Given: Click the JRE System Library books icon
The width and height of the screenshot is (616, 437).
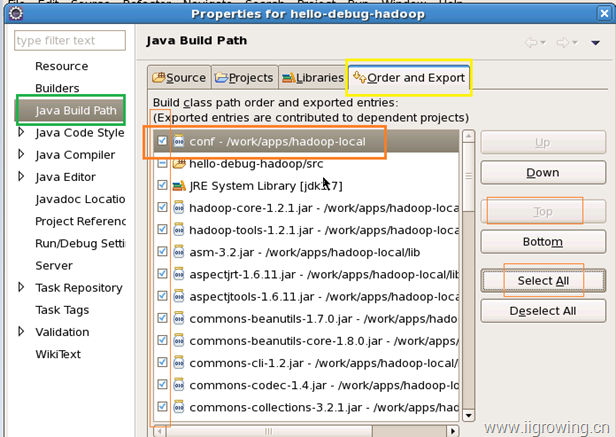Looking at the screenshot, I should [x=179, y=185].
